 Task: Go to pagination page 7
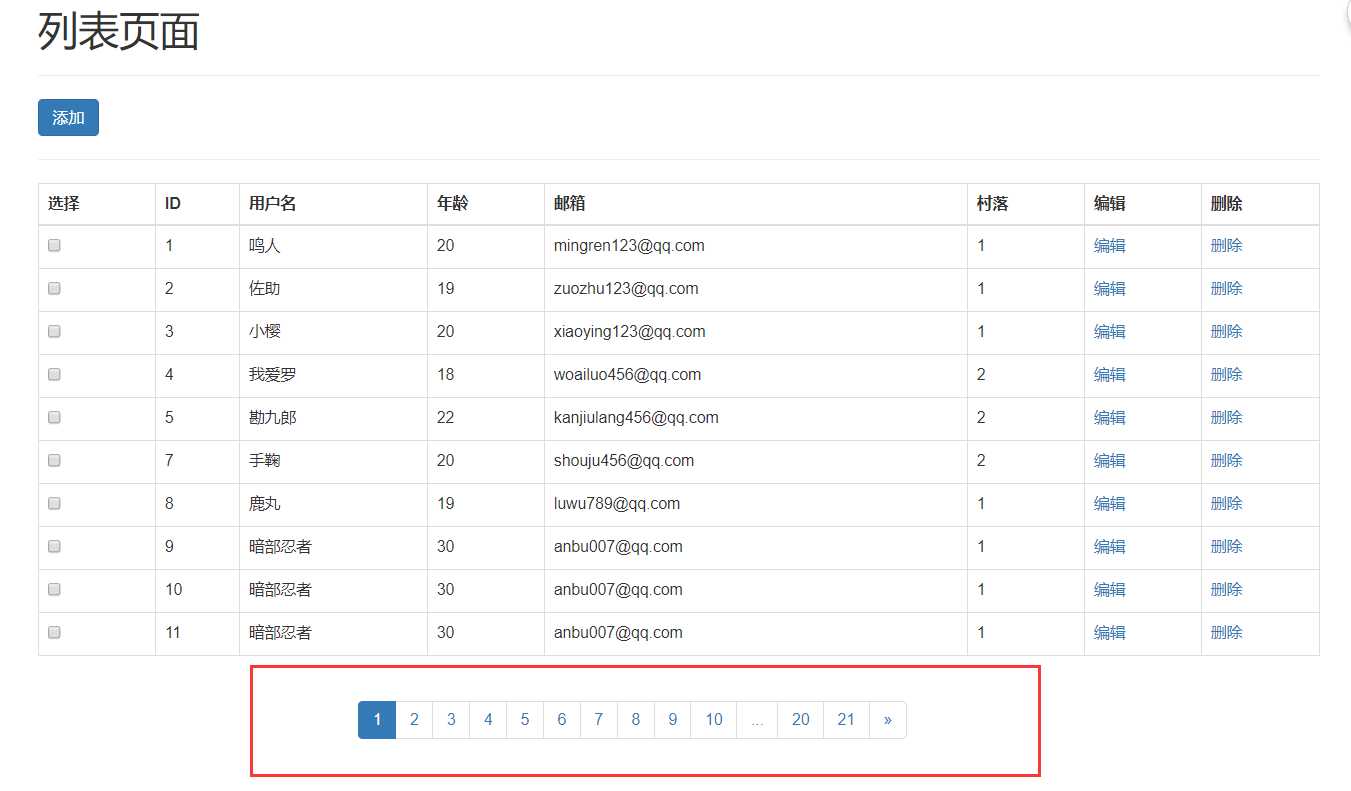pos(599,720)
